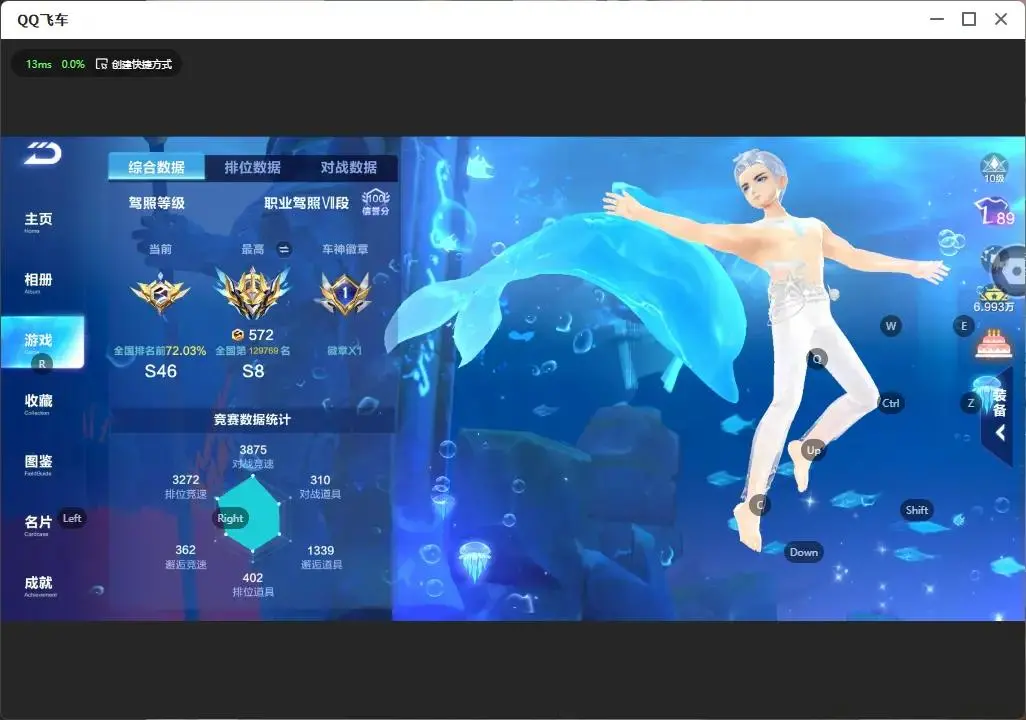This screenshot has height=720, width=1026.
Task: Open the 成就 achievement section
Action: 39,585
